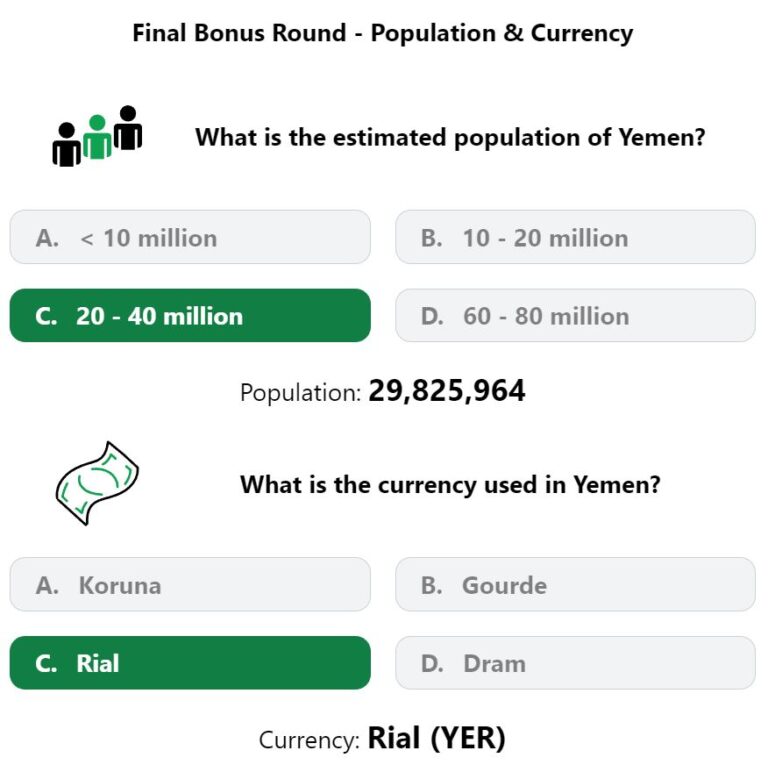The height and width of the screenshot is (772, 768).
Task: Select the highlighted answer 20 - 40 million
Action: [x=190, y=316]
